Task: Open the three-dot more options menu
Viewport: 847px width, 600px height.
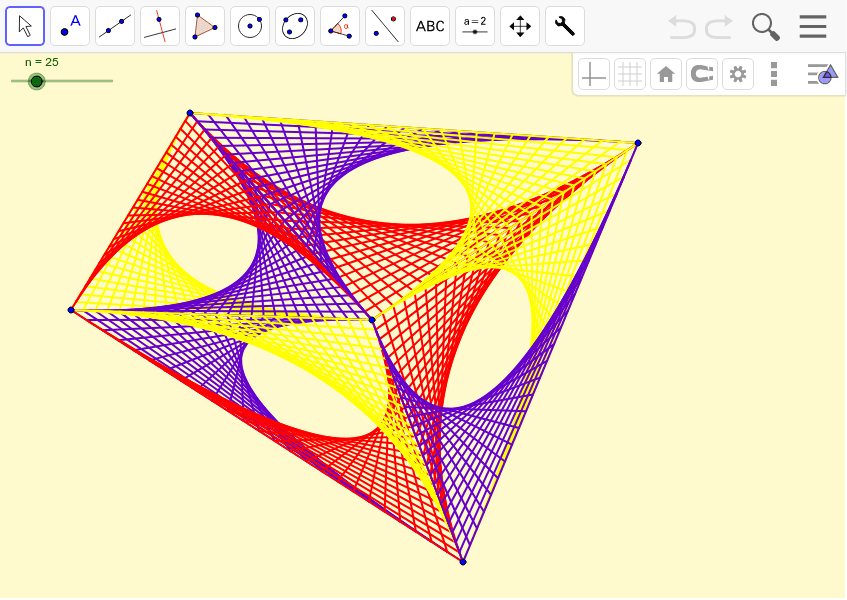Action: tap(774, 74)
